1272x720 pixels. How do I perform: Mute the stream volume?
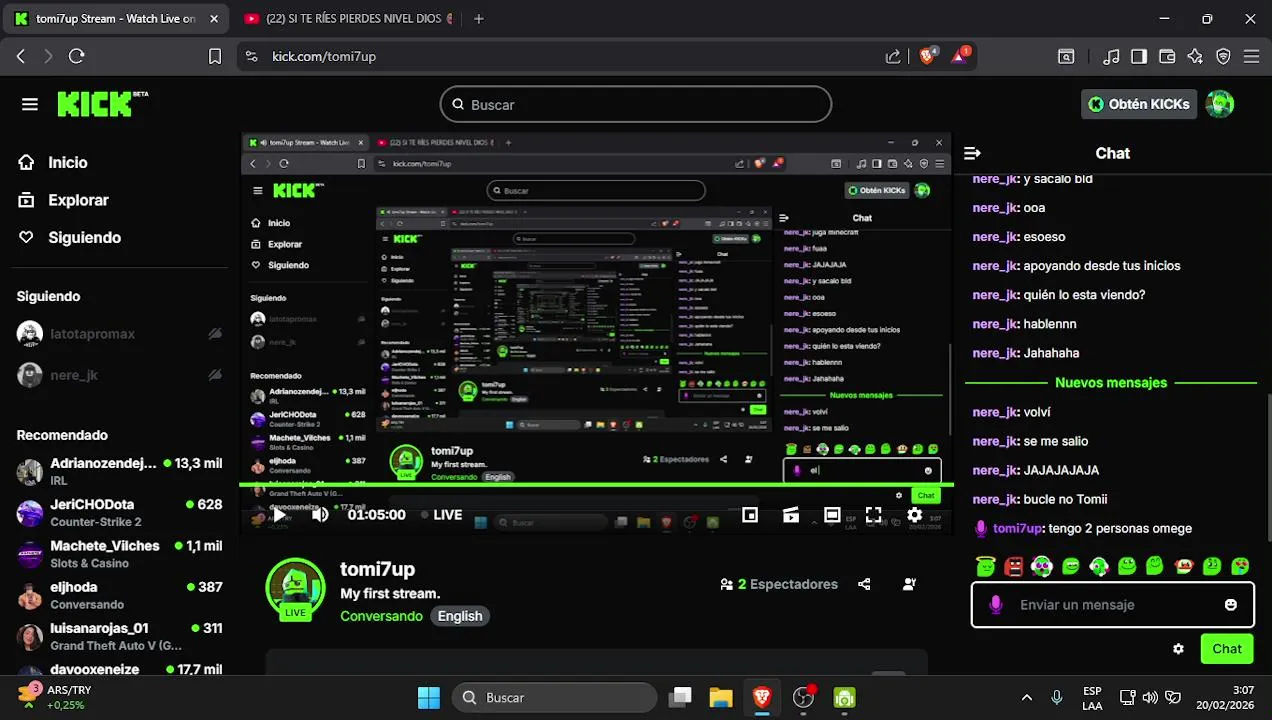pos(320,515)
